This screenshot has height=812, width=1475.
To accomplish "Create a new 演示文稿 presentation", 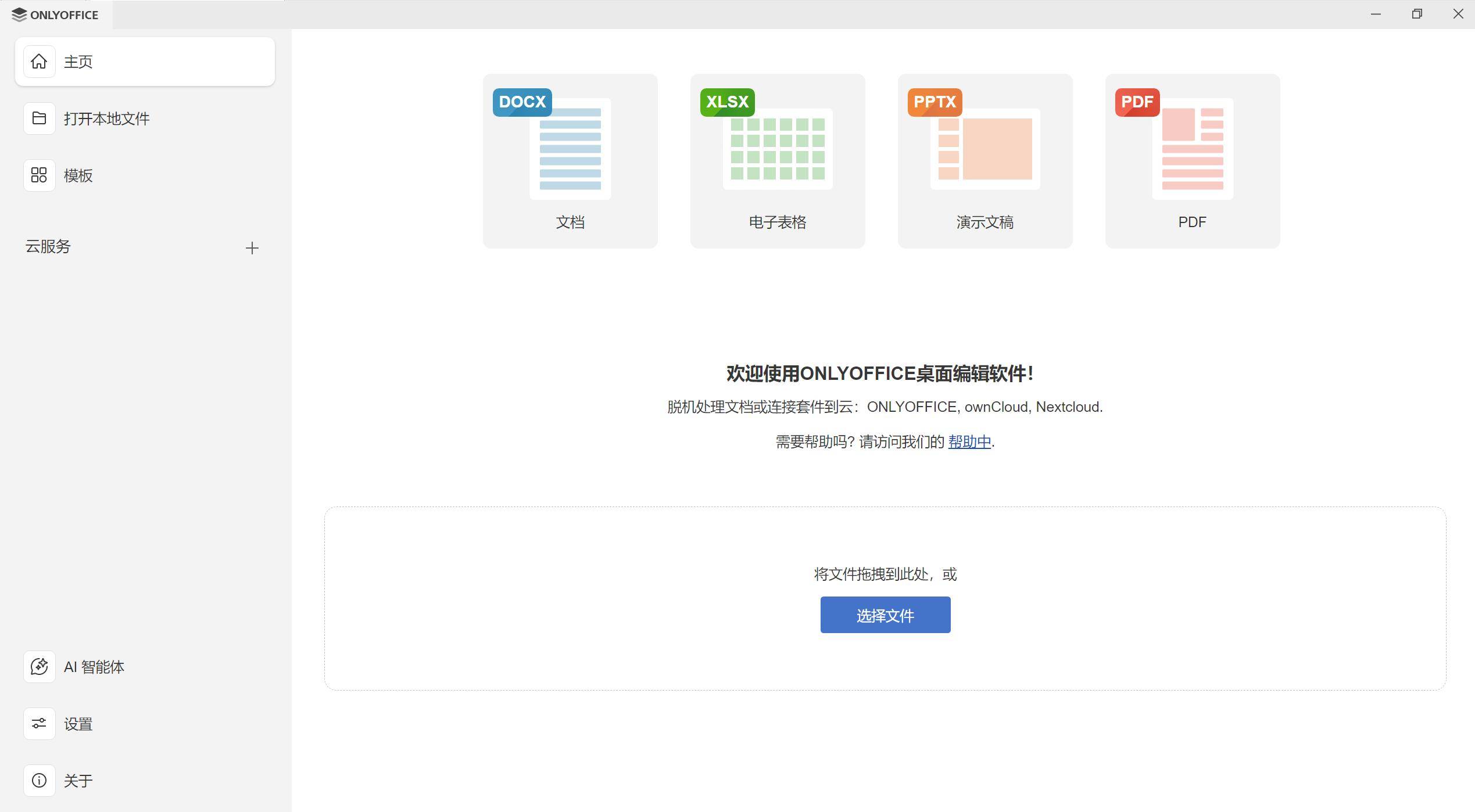I will (x=985, y=161).
